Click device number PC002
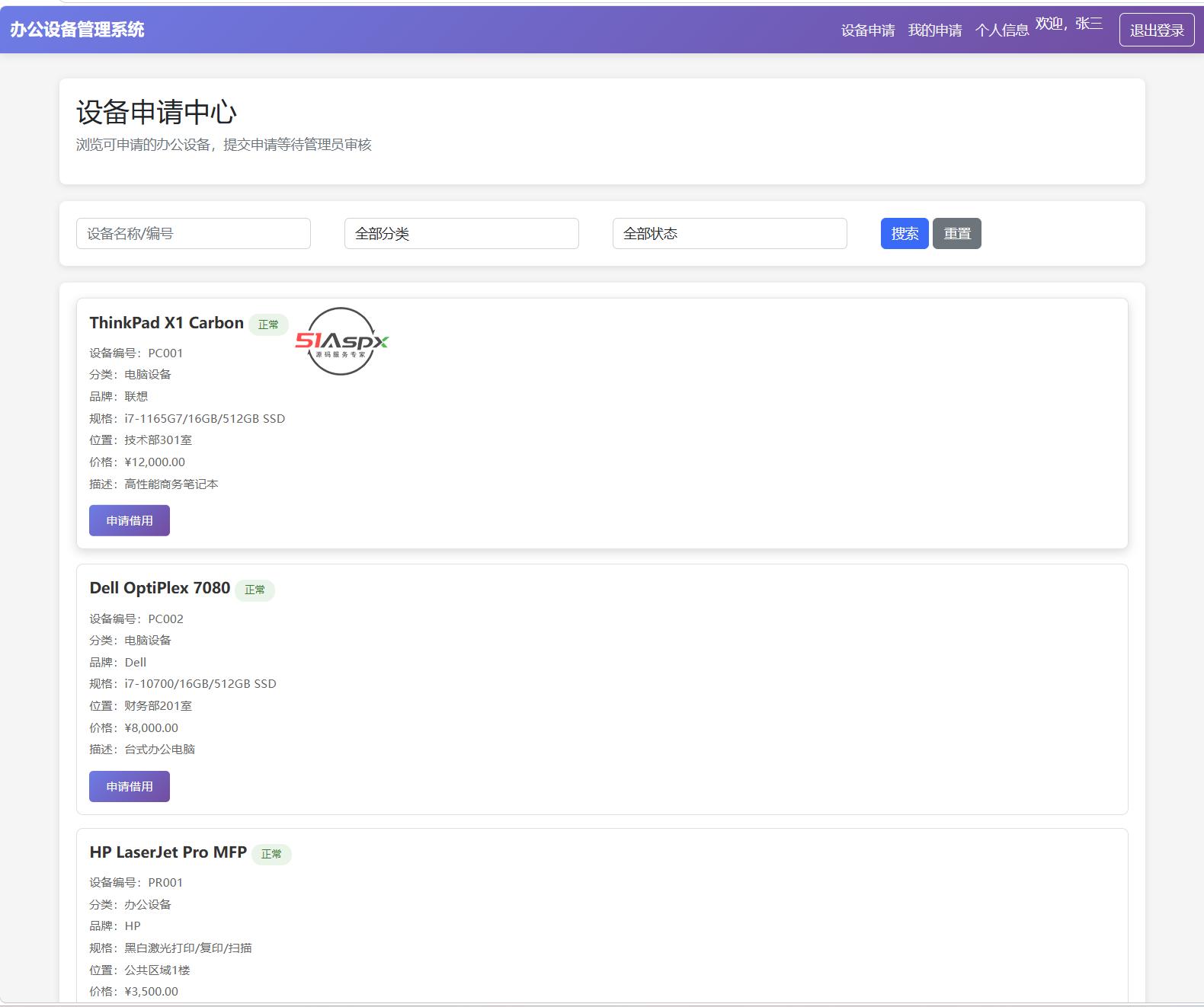This screenshot has width=1204, height=1007. [x=165, y=619]
